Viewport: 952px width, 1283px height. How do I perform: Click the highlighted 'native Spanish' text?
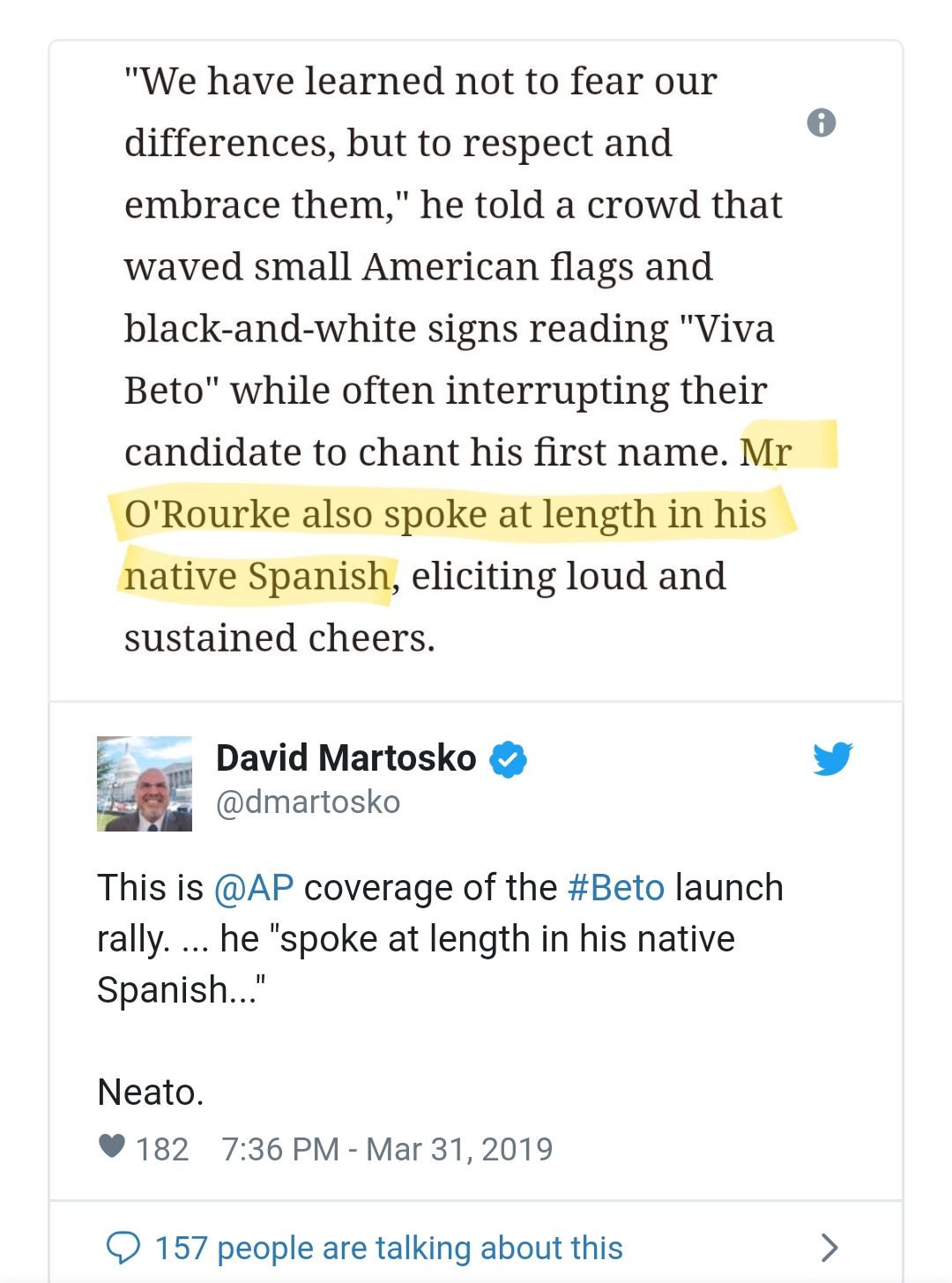tap(257, 577)
